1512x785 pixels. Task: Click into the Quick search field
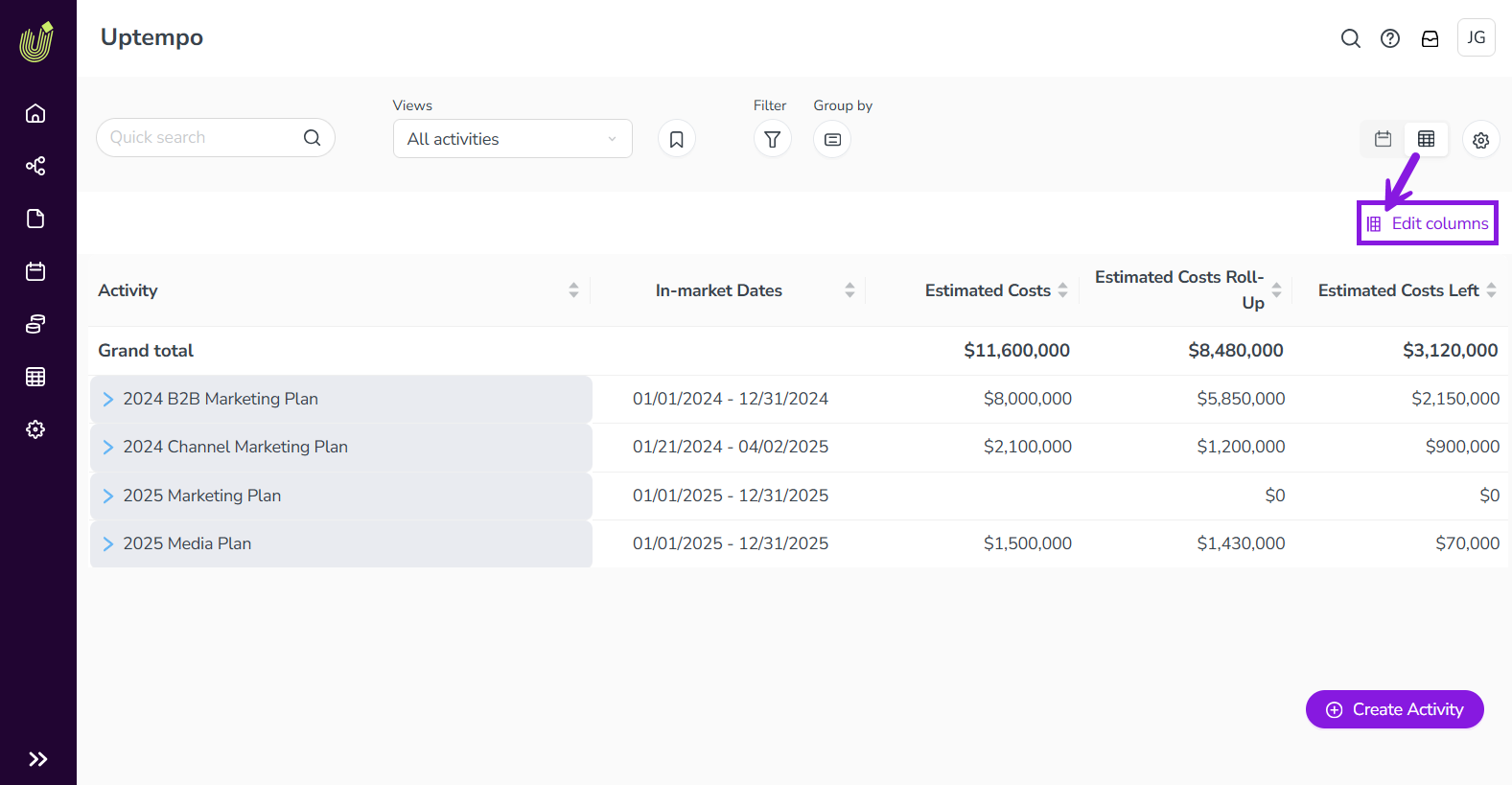click(x=201, y=138)
